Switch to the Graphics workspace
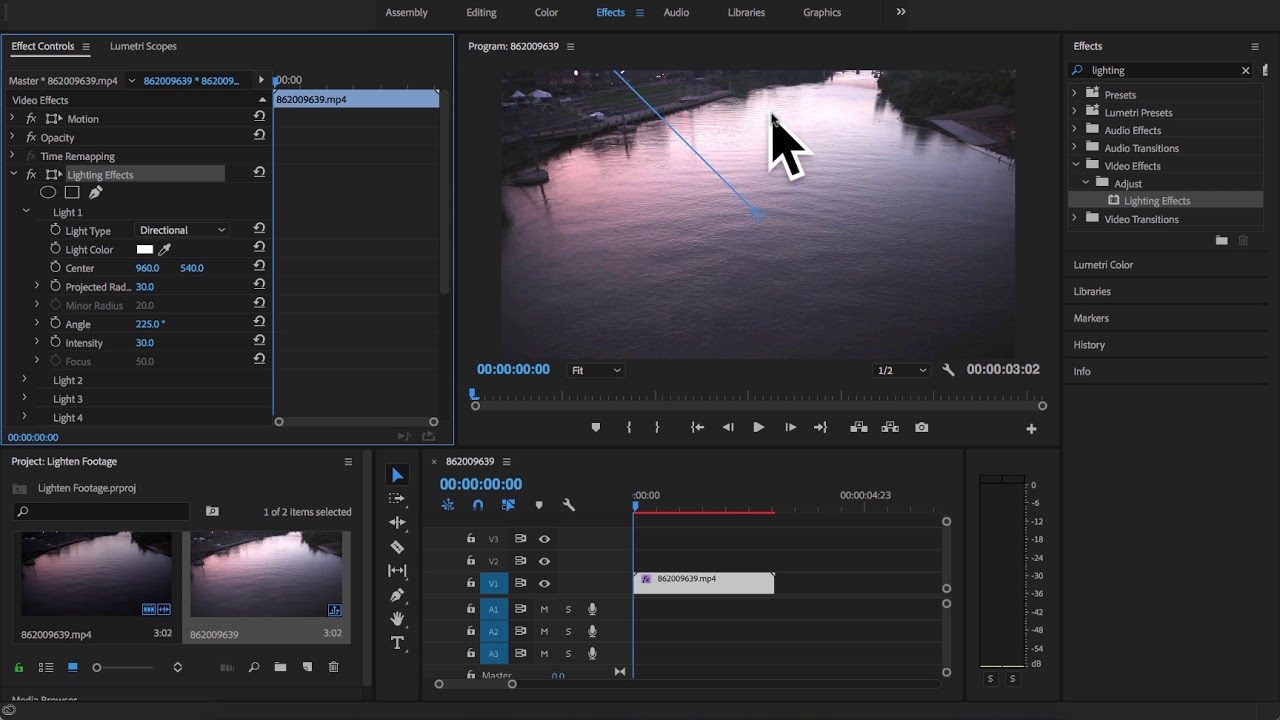1280x720 pixels. pyautogui.click(x=822, y=12)
